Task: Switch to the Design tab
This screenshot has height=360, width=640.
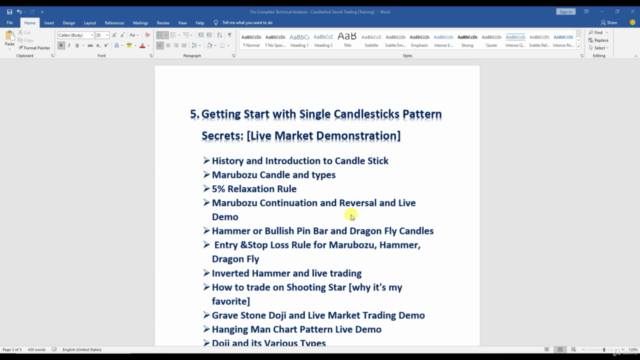Action: 69,23
